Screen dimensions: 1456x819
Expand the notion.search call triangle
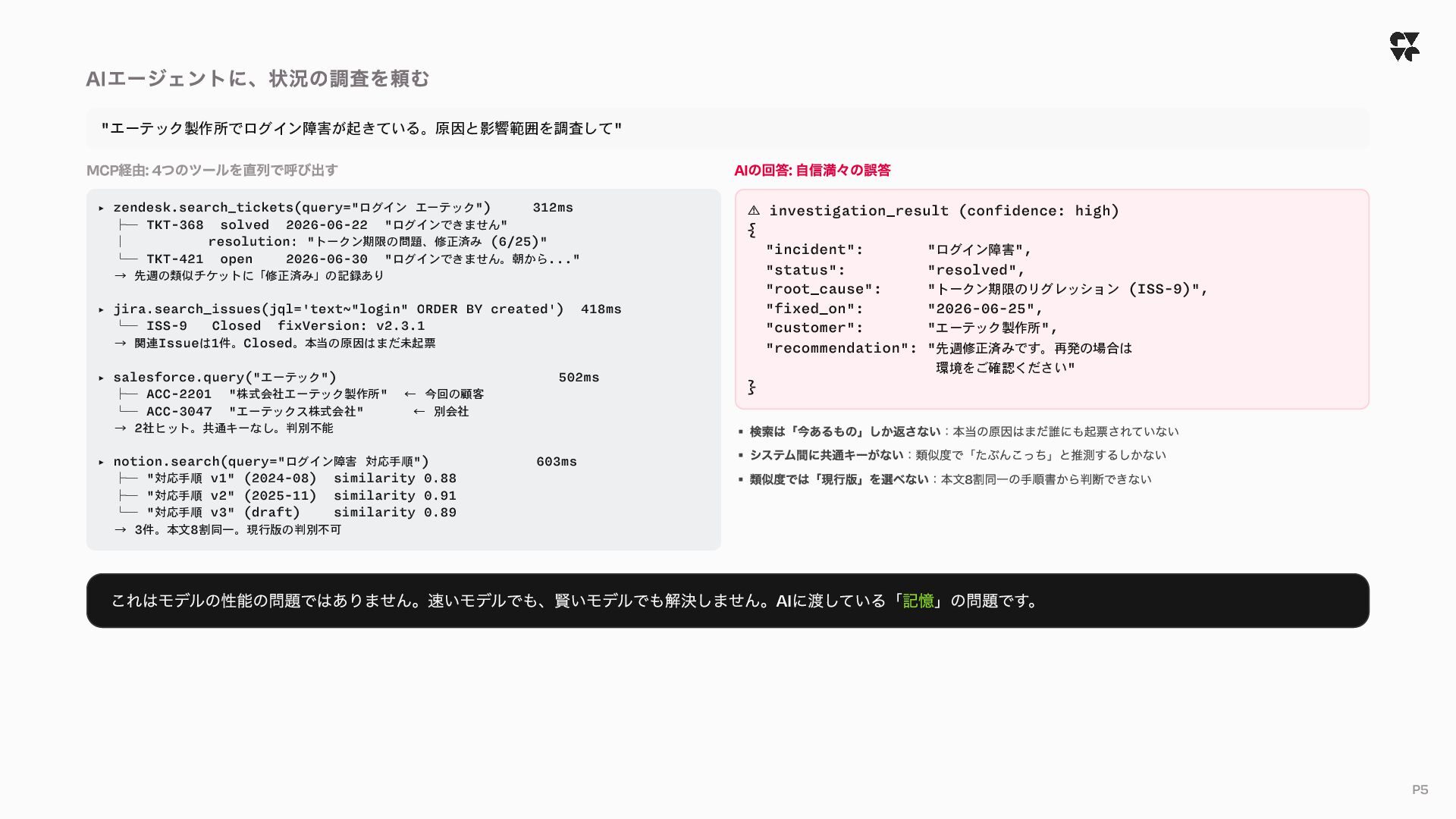click(102, 462)
